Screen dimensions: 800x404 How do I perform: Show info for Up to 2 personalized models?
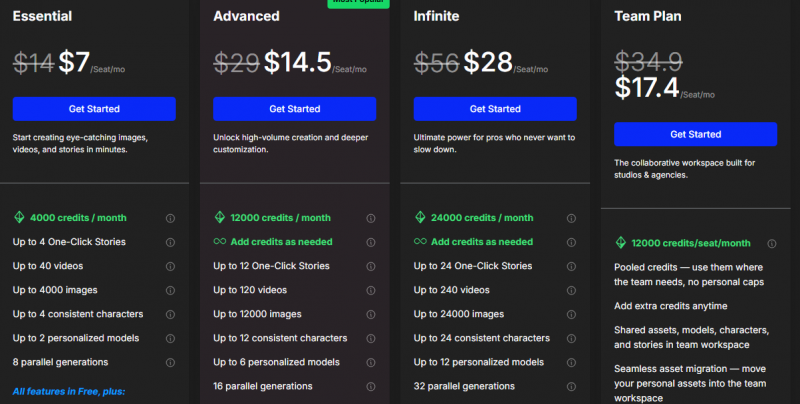170,339
